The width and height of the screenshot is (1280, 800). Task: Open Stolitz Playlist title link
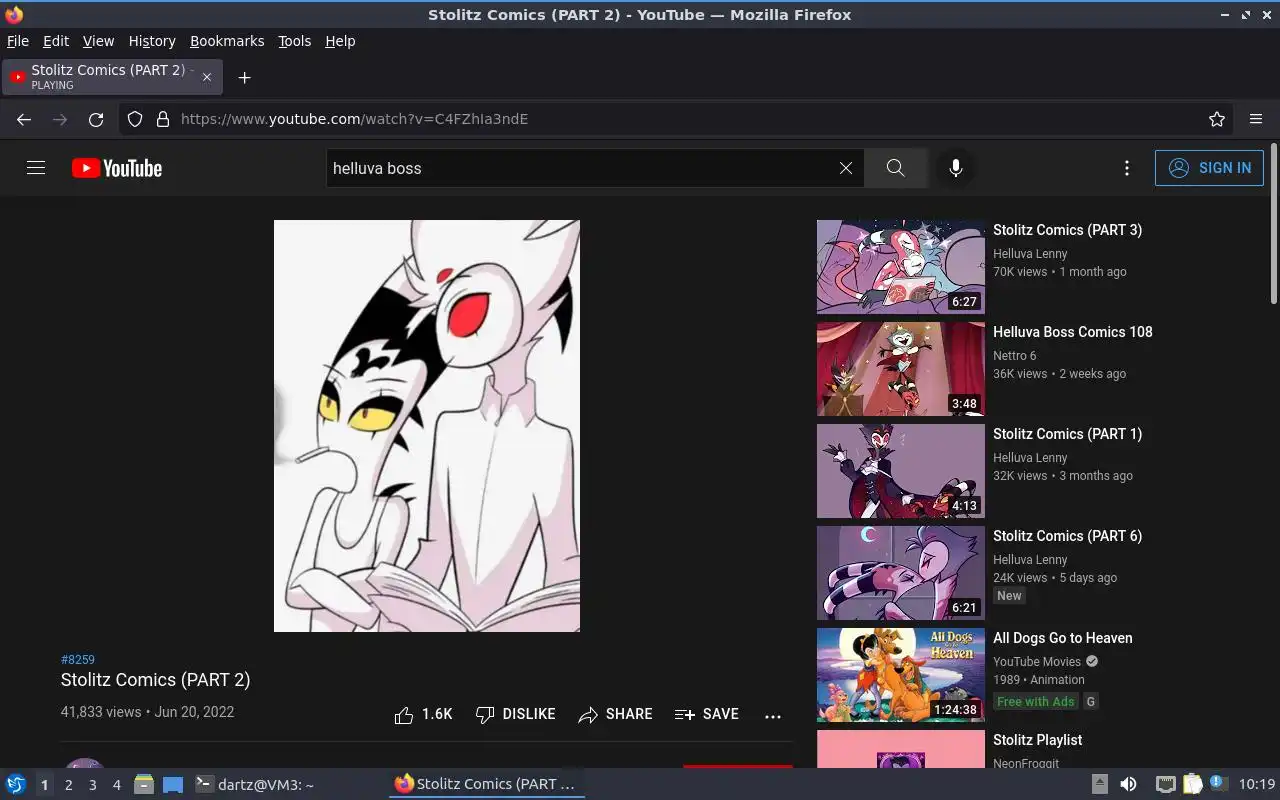tap(1037, 740)
